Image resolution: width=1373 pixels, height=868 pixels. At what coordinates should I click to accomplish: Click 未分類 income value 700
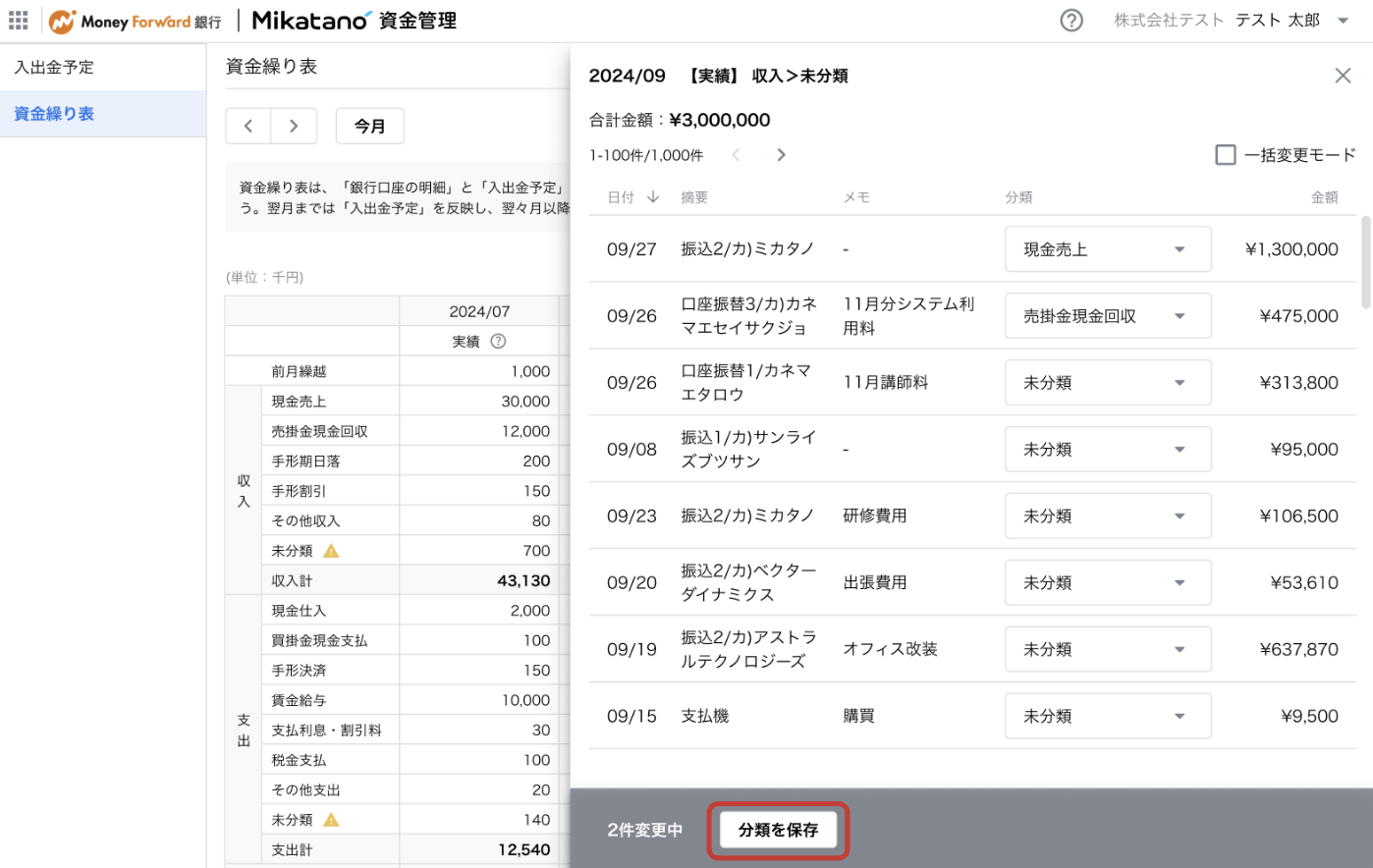[x=536, y=551]
